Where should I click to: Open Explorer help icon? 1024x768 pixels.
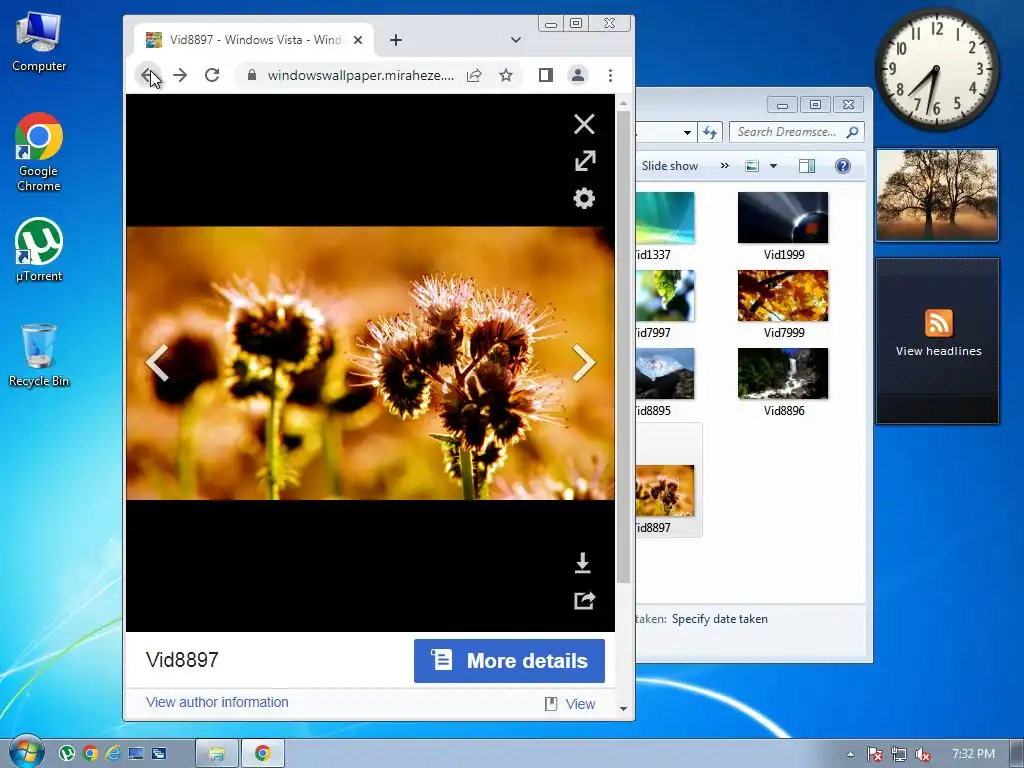(843, 166)
